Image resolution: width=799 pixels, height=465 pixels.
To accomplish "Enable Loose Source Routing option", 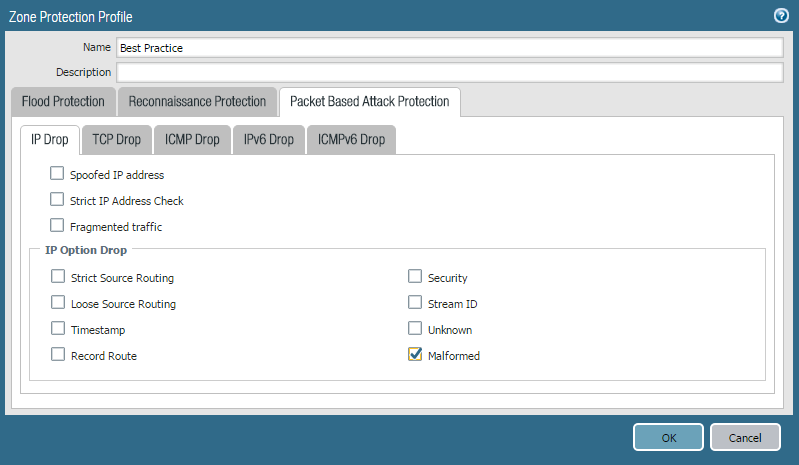I will (58, 303).
